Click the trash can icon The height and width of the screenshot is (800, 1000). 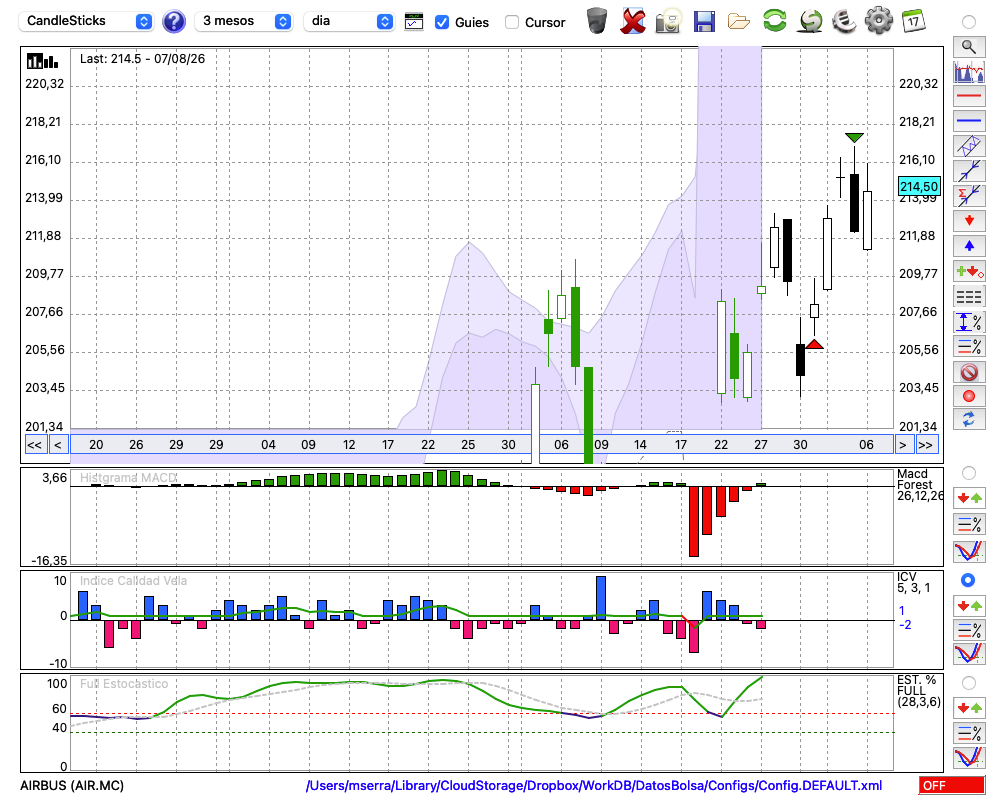tap(597, 20)
